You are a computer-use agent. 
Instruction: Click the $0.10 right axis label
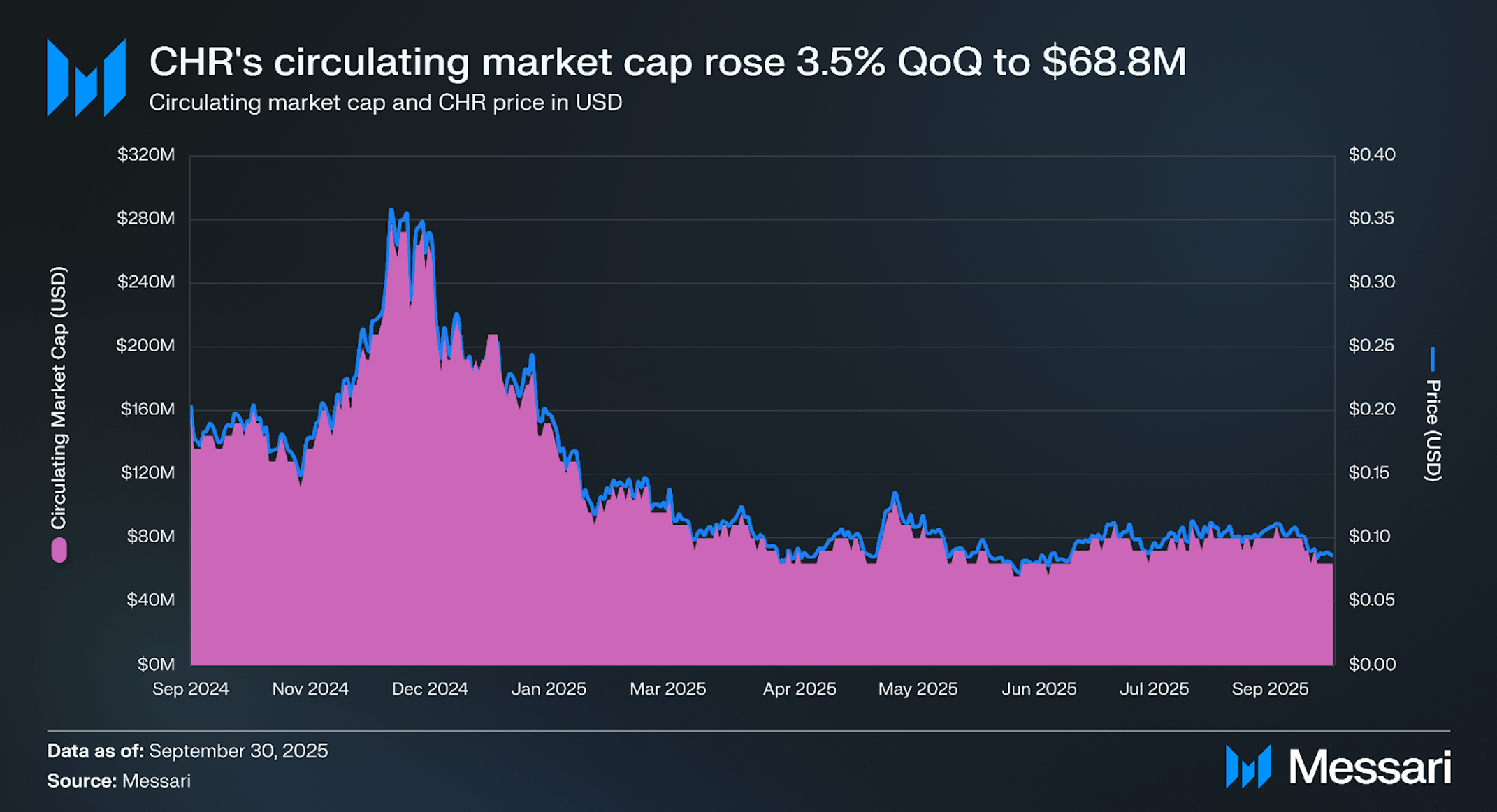pyautogui.click(x=1369, y=536)
